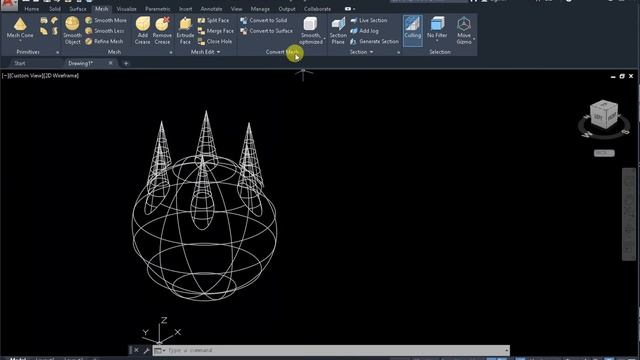Close the command line with its X
The width and height of the screenshot is (640, 360).
tap(136, 350)
